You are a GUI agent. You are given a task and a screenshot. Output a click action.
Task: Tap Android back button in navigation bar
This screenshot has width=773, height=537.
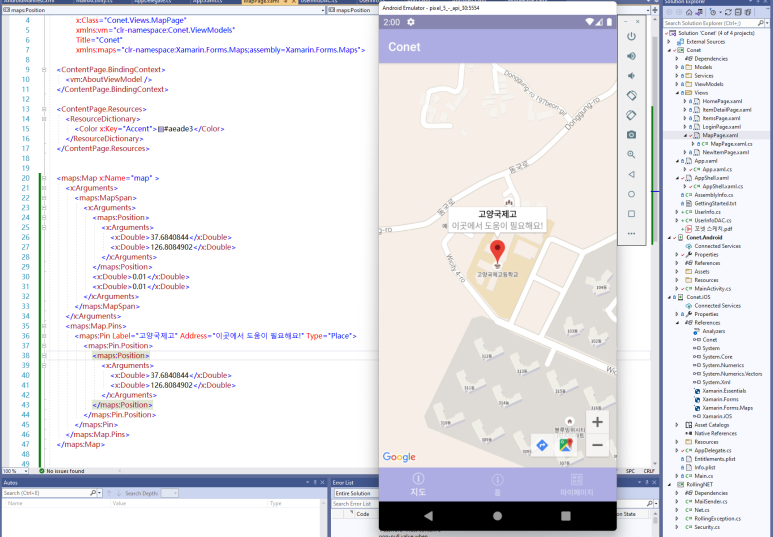pos(428,516)
